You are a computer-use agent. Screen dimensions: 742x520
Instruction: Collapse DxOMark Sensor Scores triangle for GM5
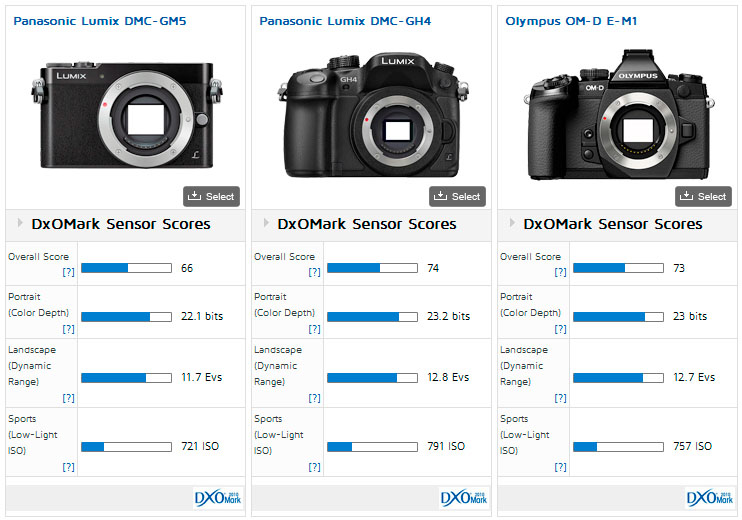pyautogui.click(x=19, y=224)
